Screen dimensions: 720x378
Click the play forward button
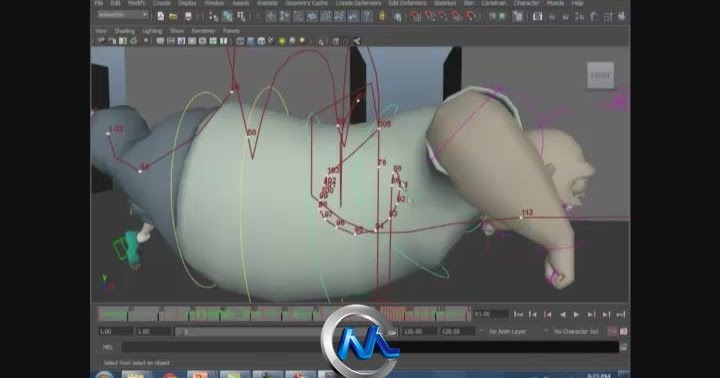[x=577, y=315]
